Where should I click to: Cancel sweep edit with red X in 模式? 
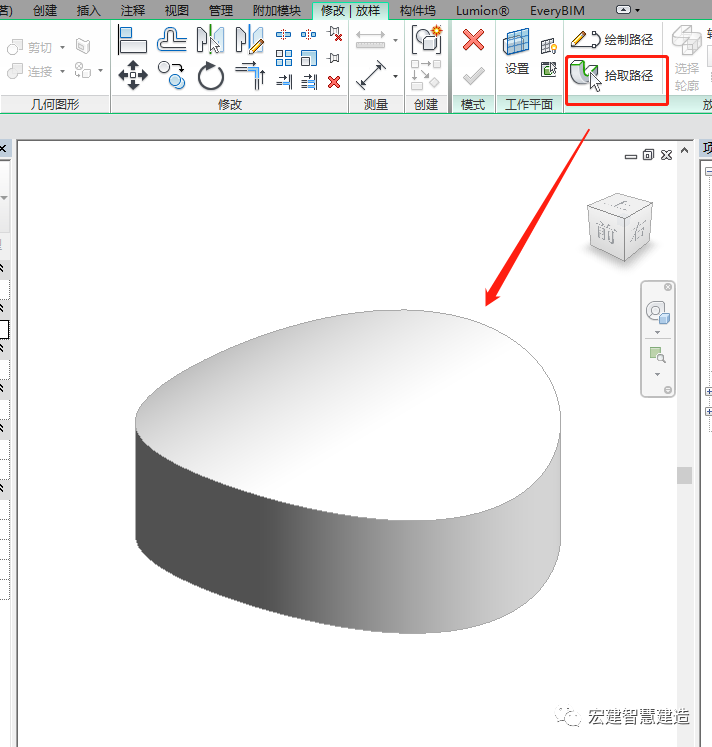474,40
